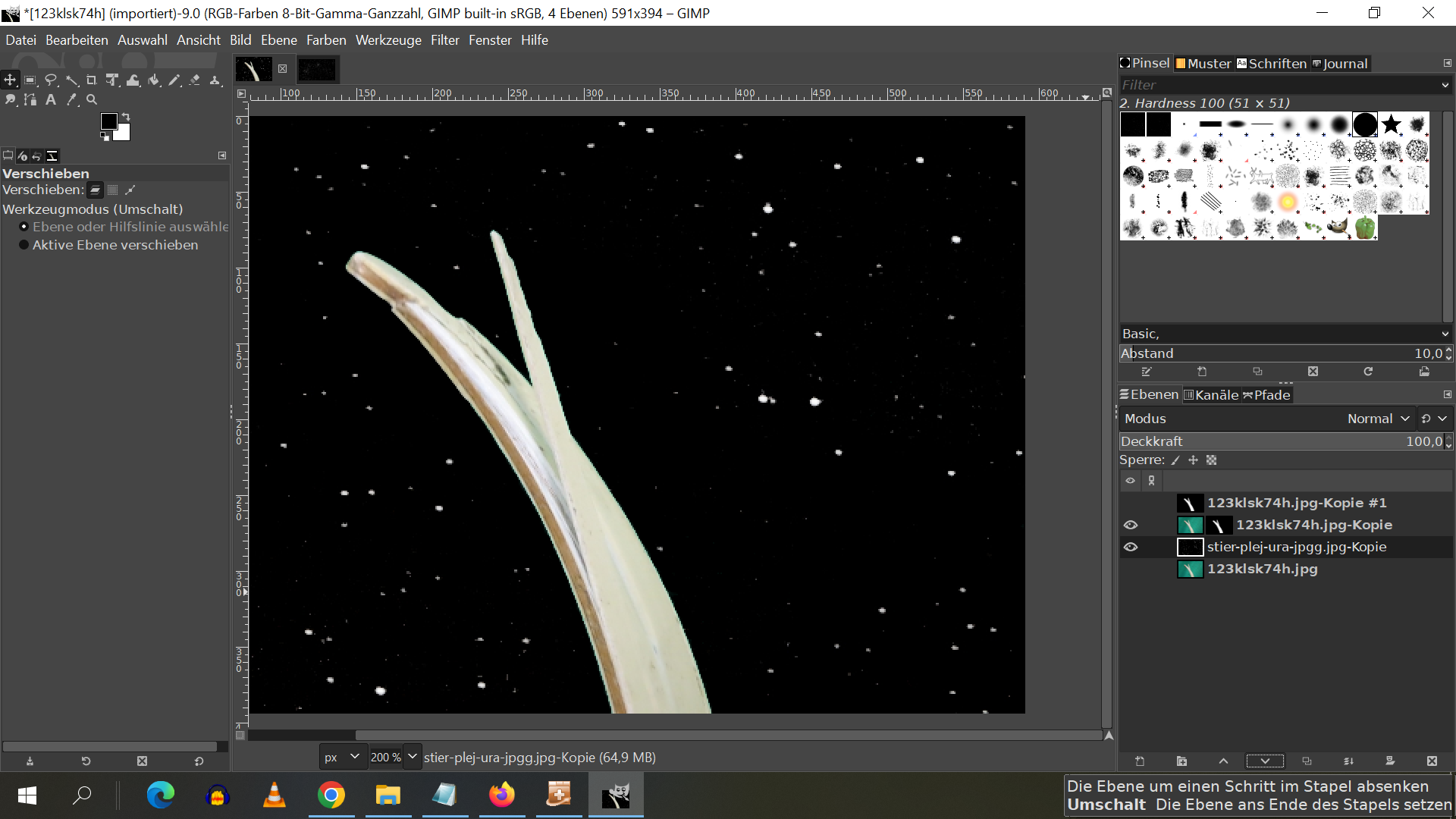The width and height of the screenshot is (1456, 819).
Task: Open the layer Modus Normal dropdown
Action: point(1379,419)
